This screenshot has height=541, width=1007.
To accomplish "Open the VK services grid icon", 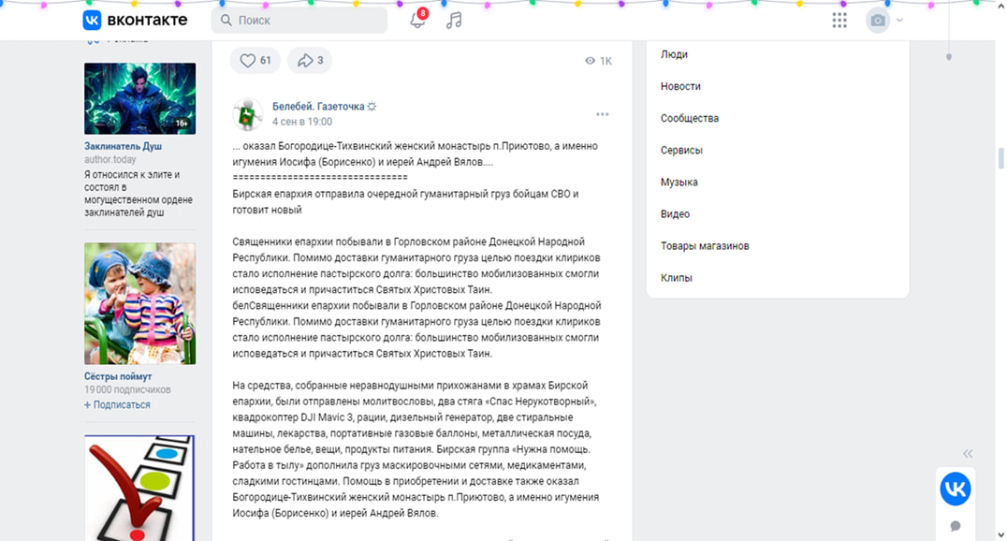I will pos(839,20).
